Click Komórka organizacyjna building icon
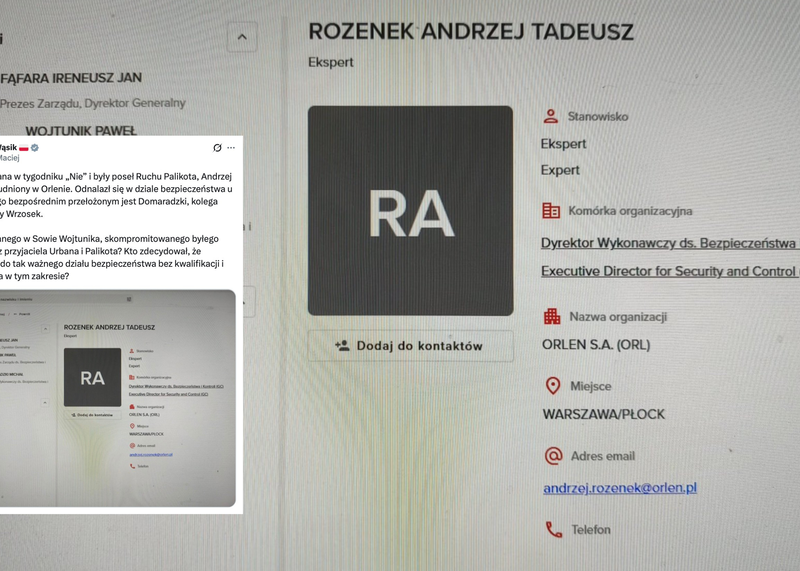800x571 pixels. pos(551,211)
